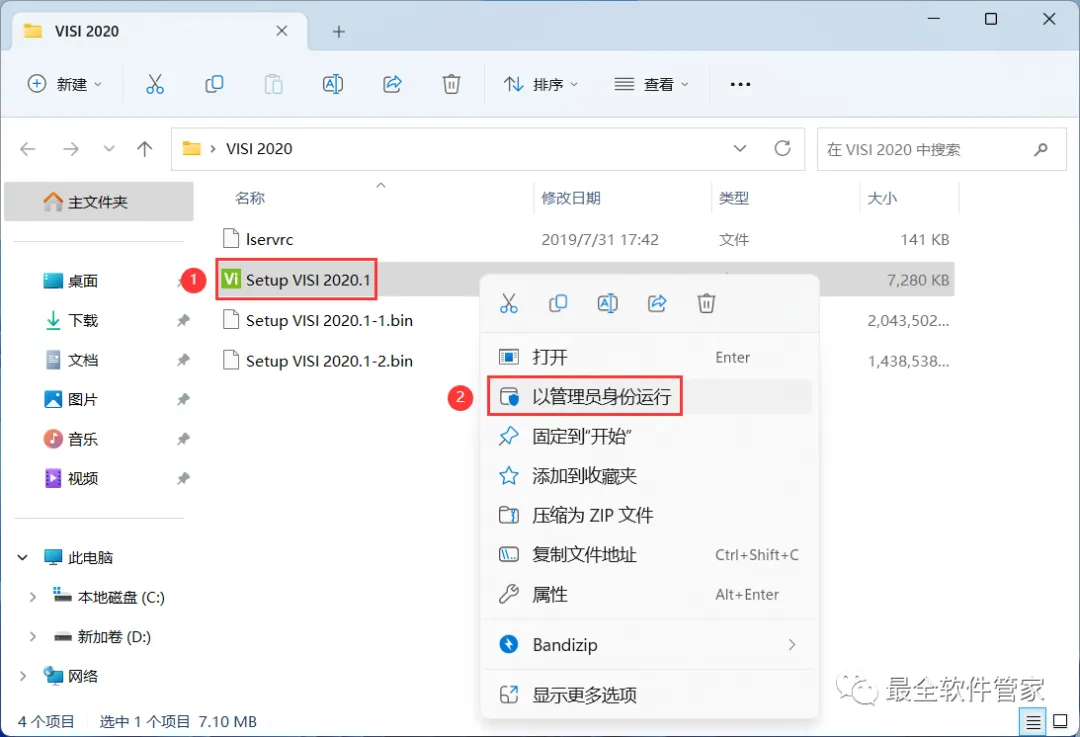This screenshot has width=1080, height=737.
Task: Click VISI 2020 in the address bar path
Action: [259, 149]
